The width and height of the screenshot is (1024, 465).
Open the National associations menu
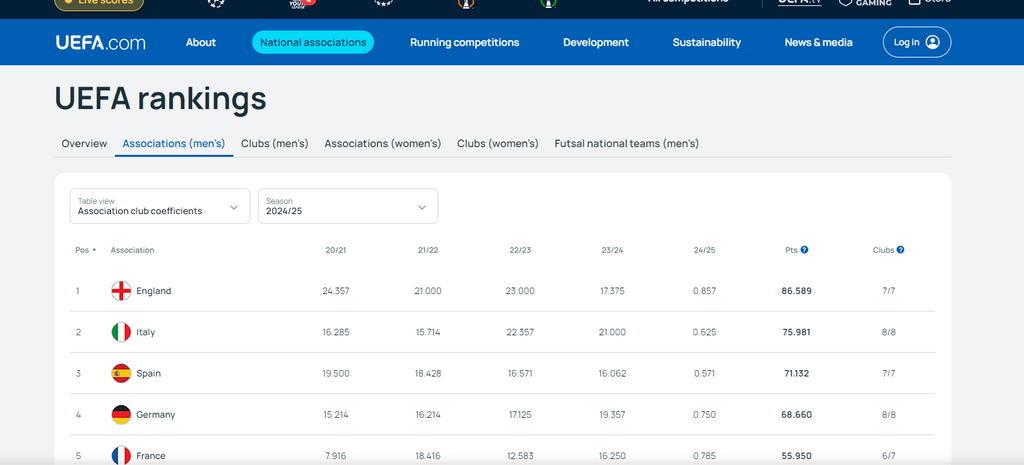[313, 42]
